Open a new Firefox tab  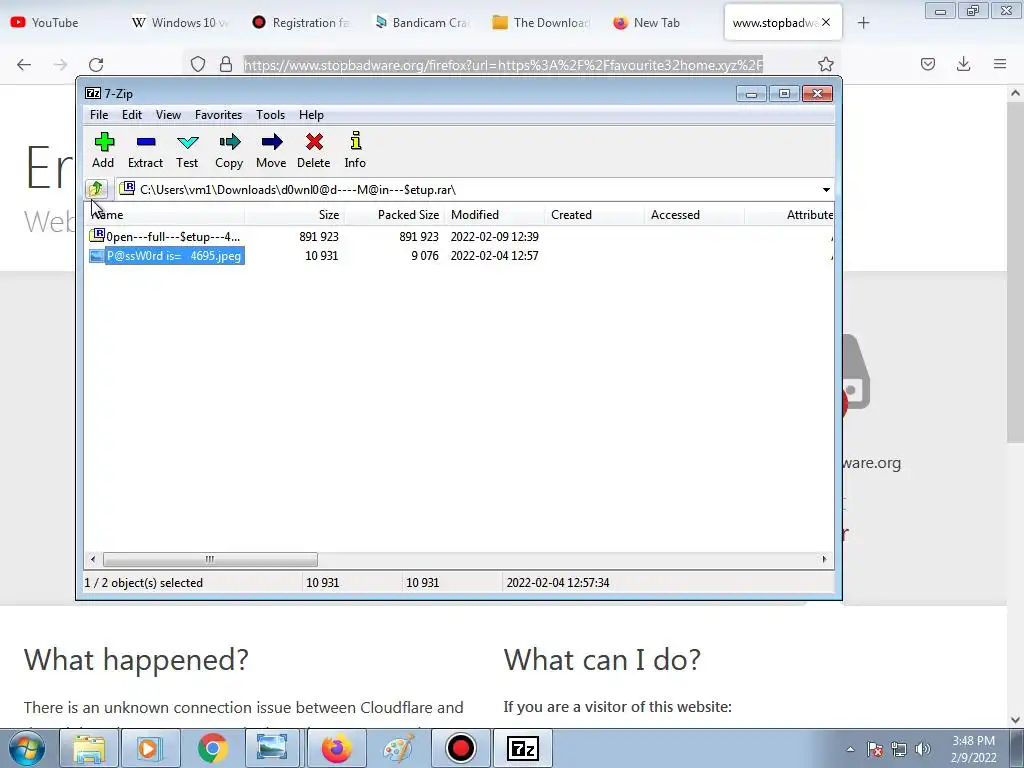[863, 23]
